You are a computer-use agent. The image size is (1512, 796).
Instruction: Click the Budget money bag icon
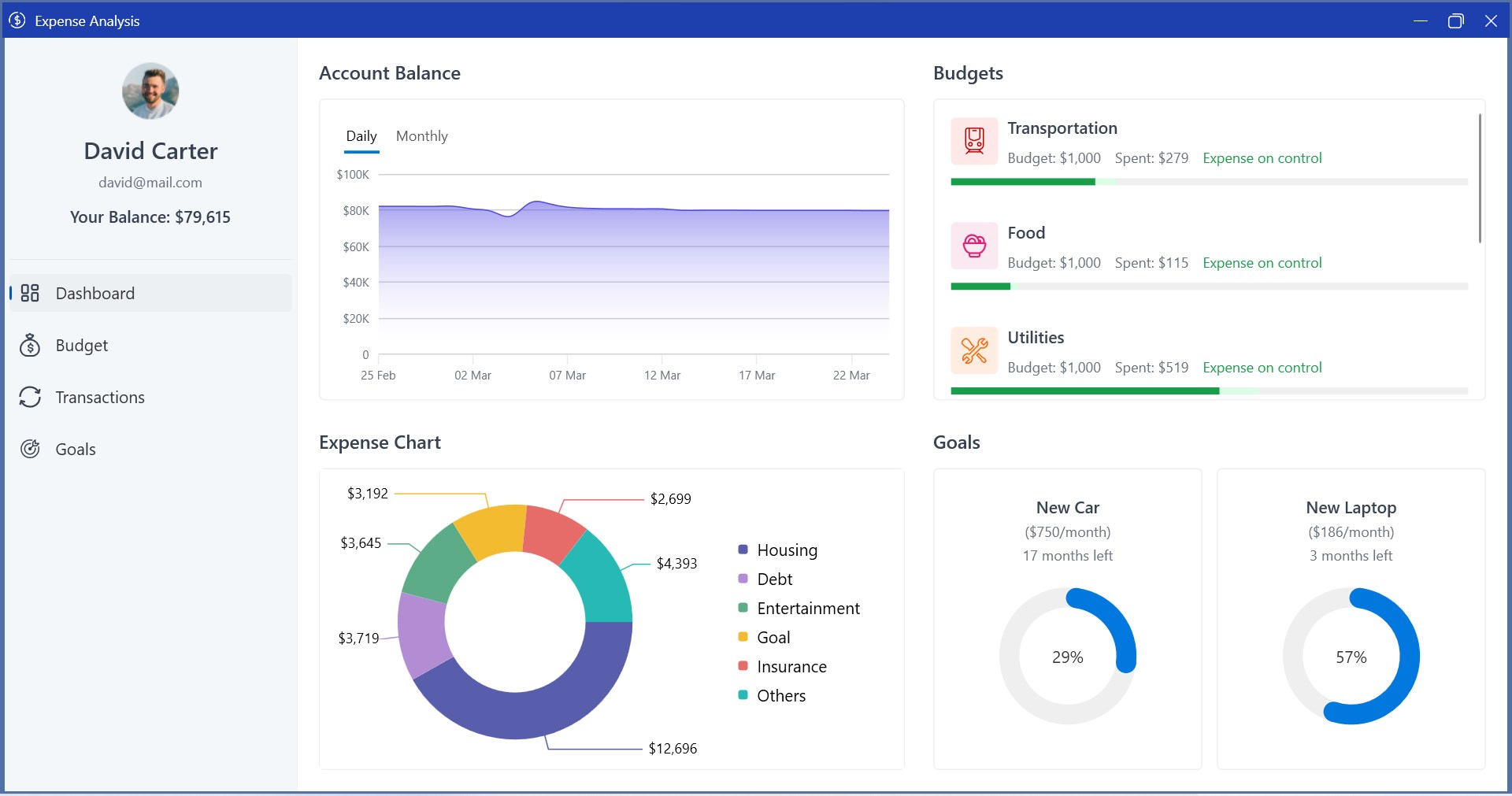[30, 345]
